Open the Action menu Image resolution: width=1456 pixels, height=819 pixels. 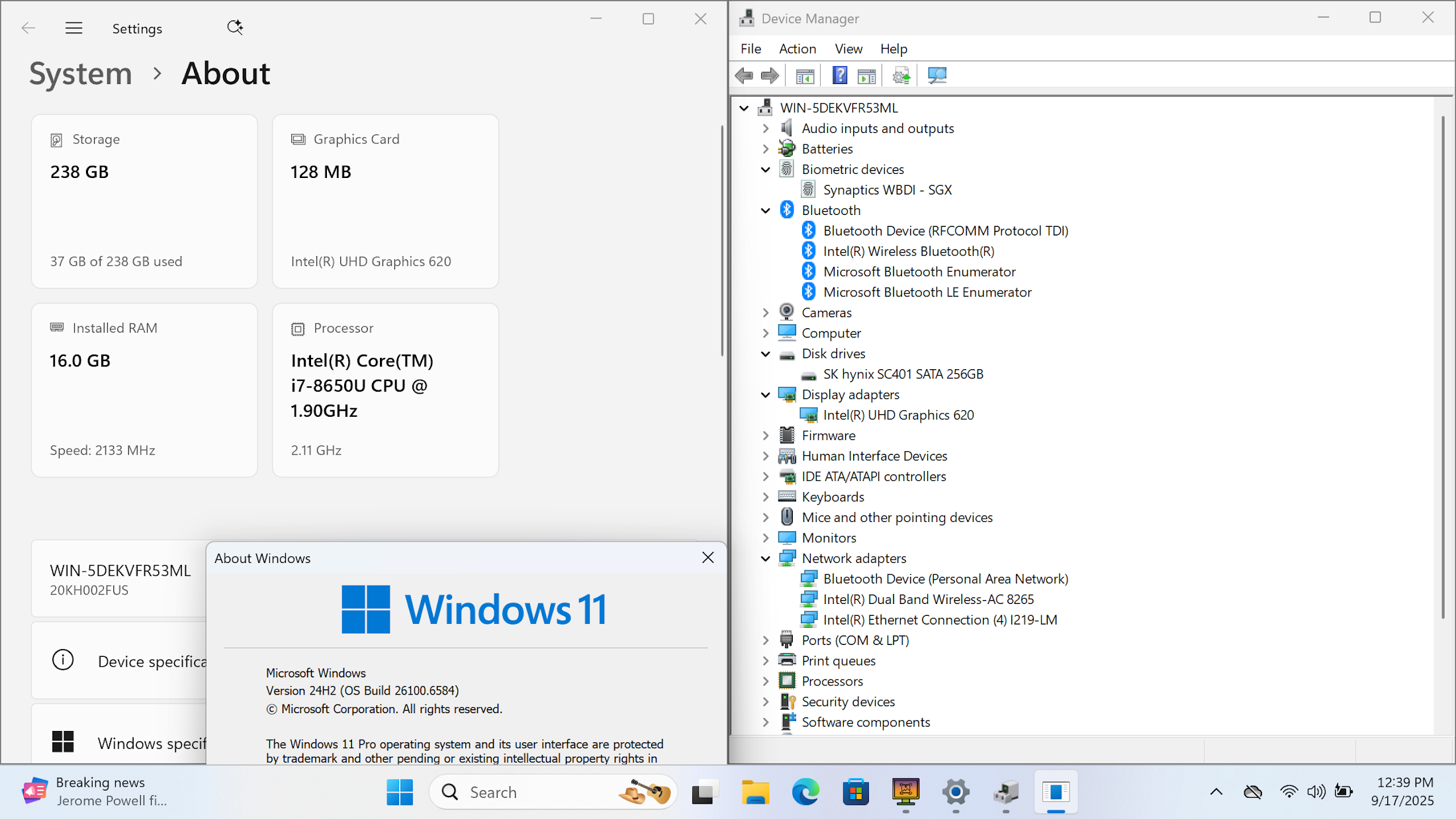tap(797, 49)
